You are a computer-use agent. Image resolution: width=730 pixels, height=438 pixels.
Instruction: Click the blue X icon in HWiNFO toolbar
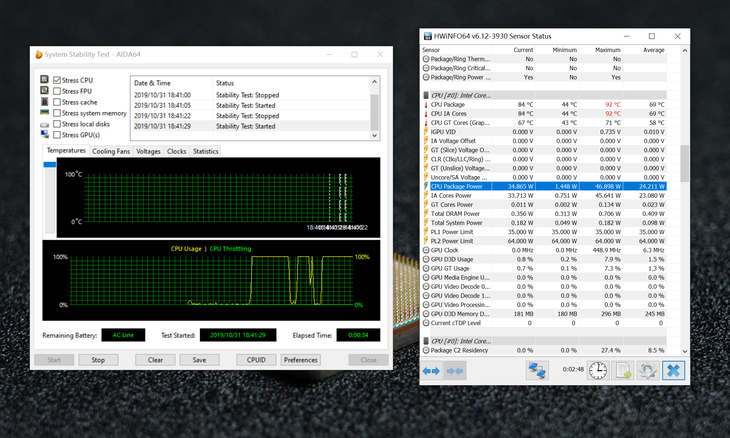pos(673,370)
